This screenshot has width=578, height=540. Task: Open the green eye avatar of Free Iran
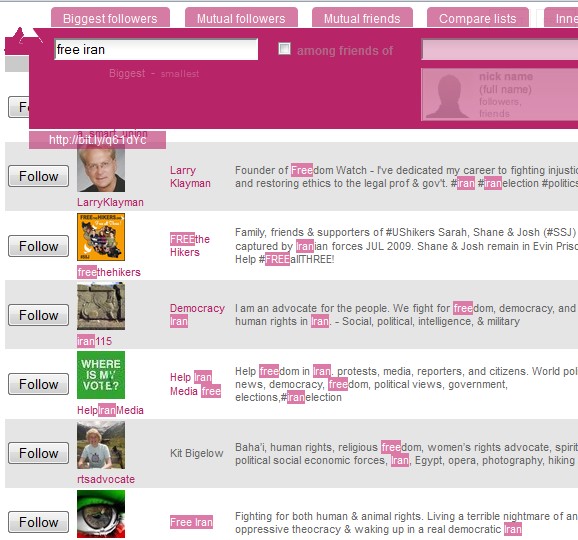[101, 514]
